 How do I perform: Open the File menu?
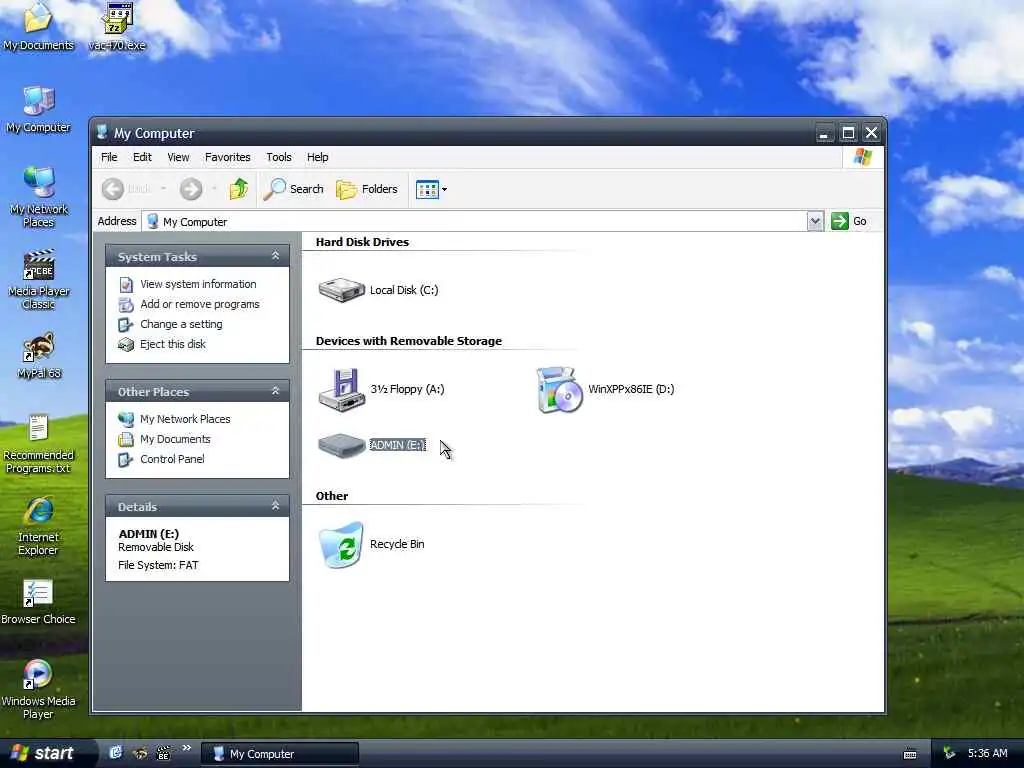pyautogui.click(x=109, y=157)
